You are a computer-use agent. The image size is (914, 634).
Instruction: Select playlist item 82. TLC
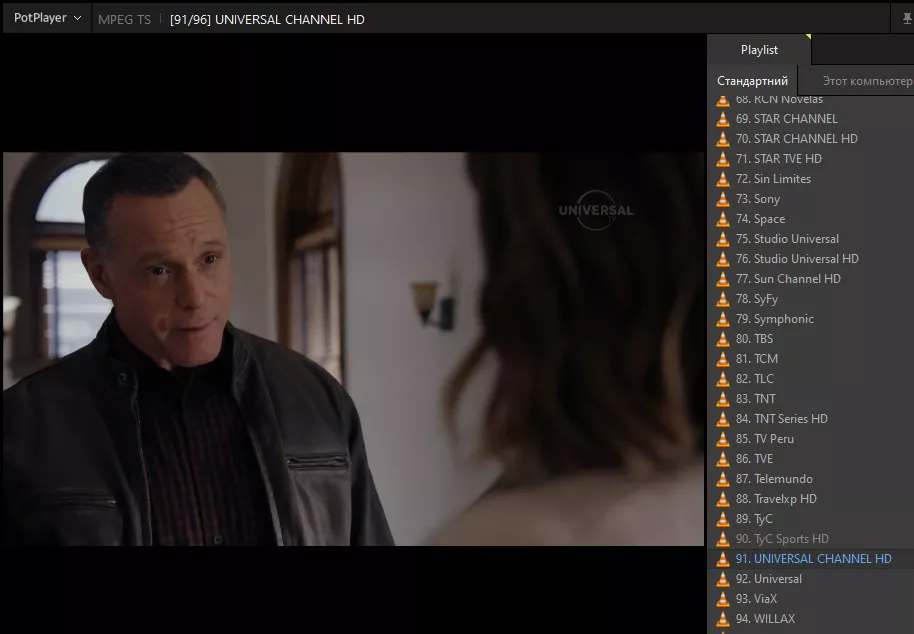(811, 379)
